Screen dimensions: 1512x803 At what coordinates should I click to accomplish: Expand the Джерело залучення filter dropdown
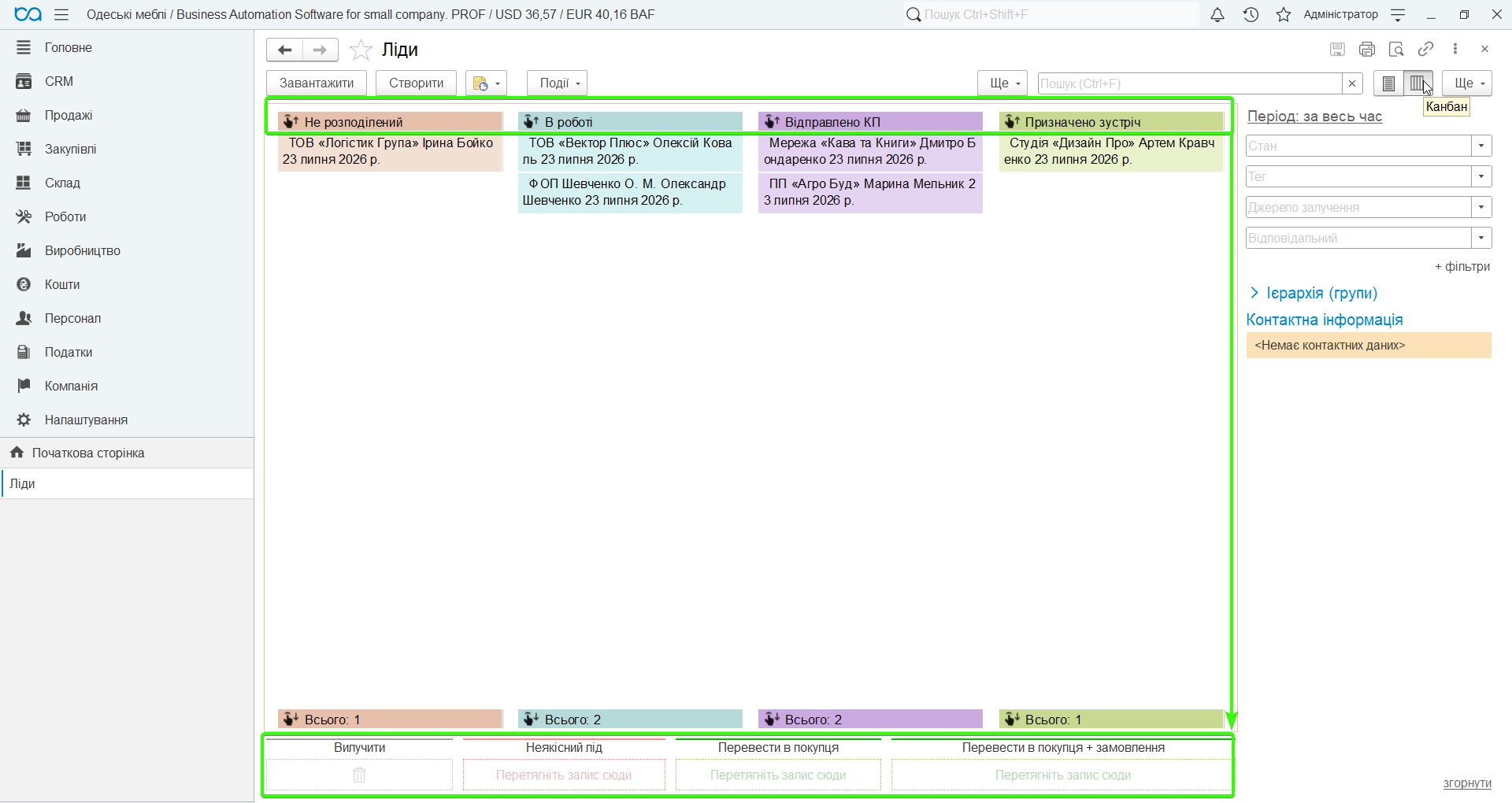pyautogui.click(x=1481, y=207)
